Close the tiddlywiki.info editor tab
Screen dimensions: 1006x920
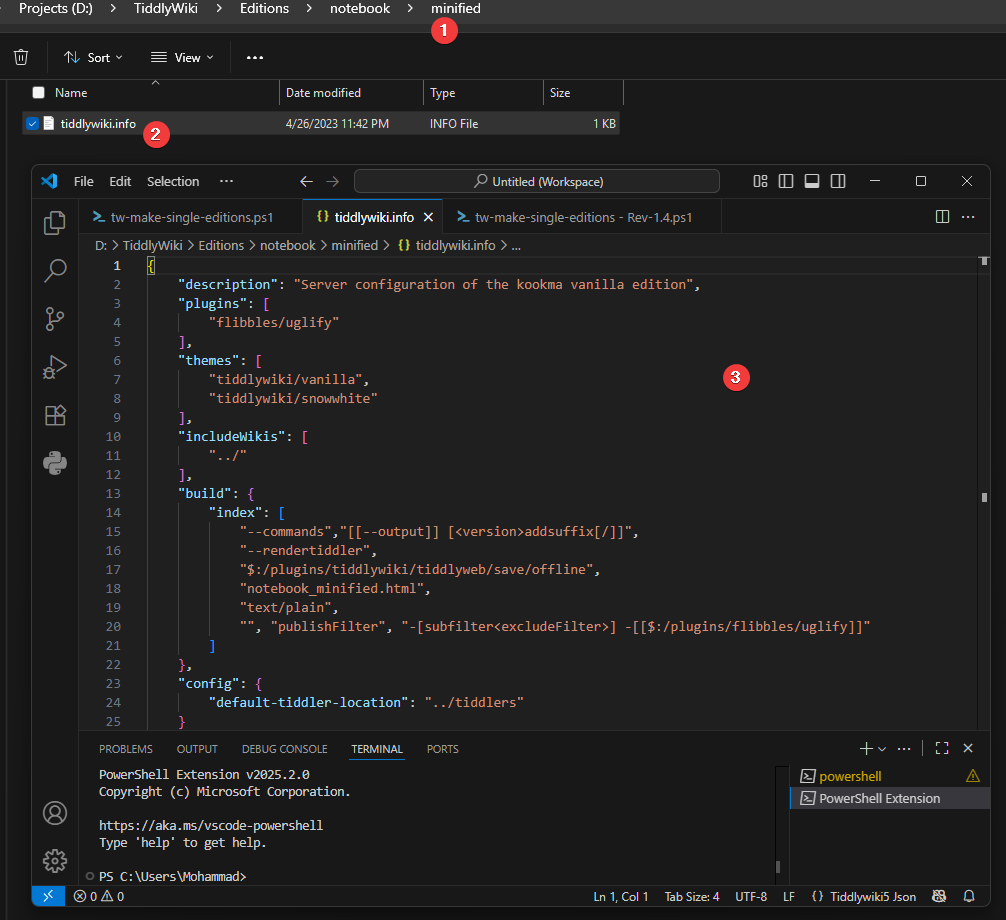[429, 217]
